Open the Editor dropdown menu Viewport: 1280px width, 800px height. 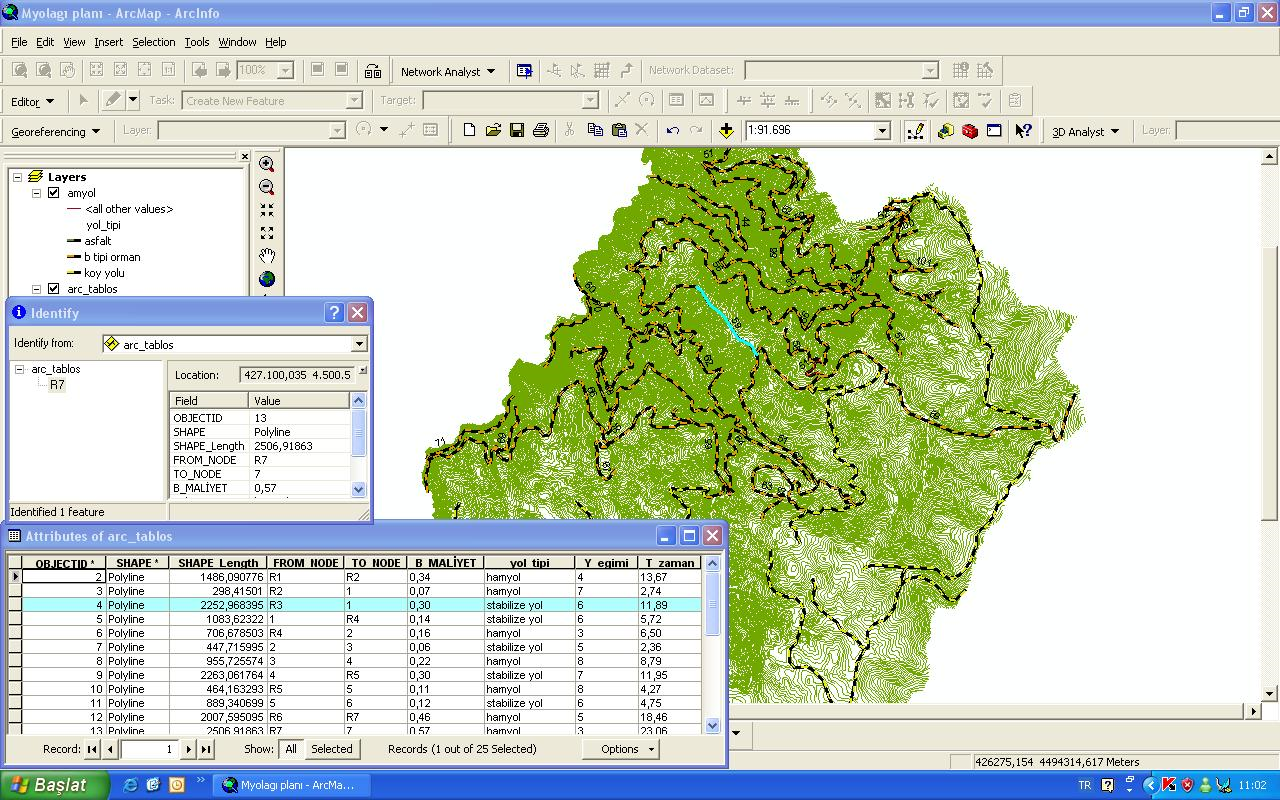32,101
